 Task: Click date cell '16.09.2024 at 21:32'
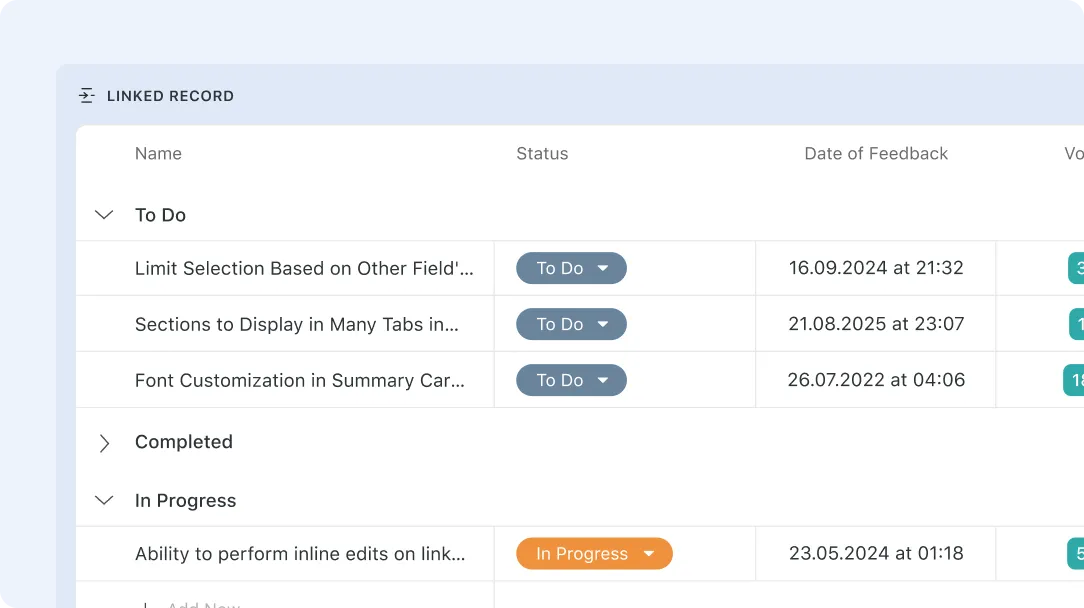click(876, 268)
